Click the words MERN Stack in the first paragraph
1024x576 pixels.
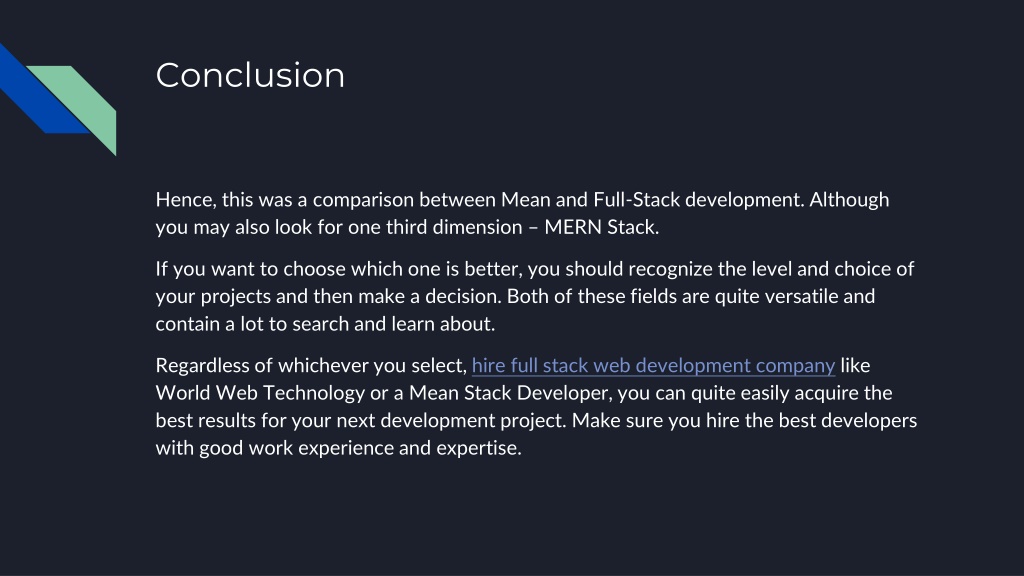[x=601, y=227]
